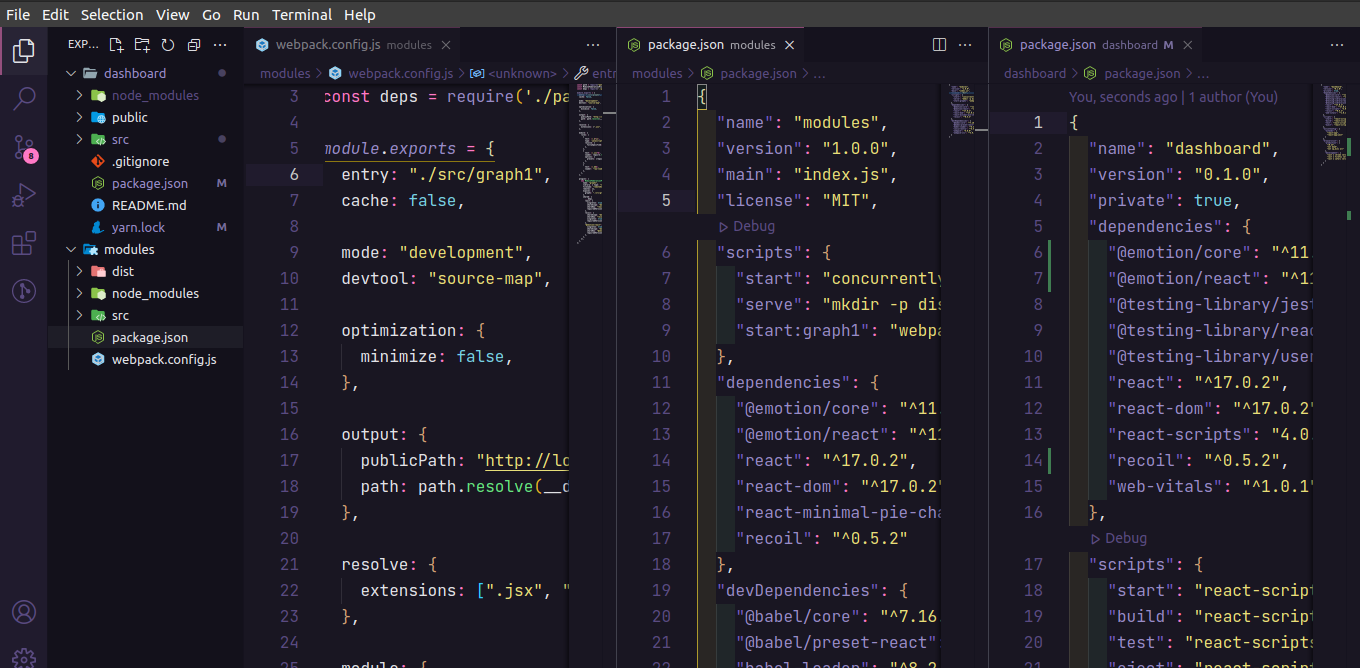Create a new file in the Explorer
This screenshot has width=1360, height=668.
coord(115,44)
